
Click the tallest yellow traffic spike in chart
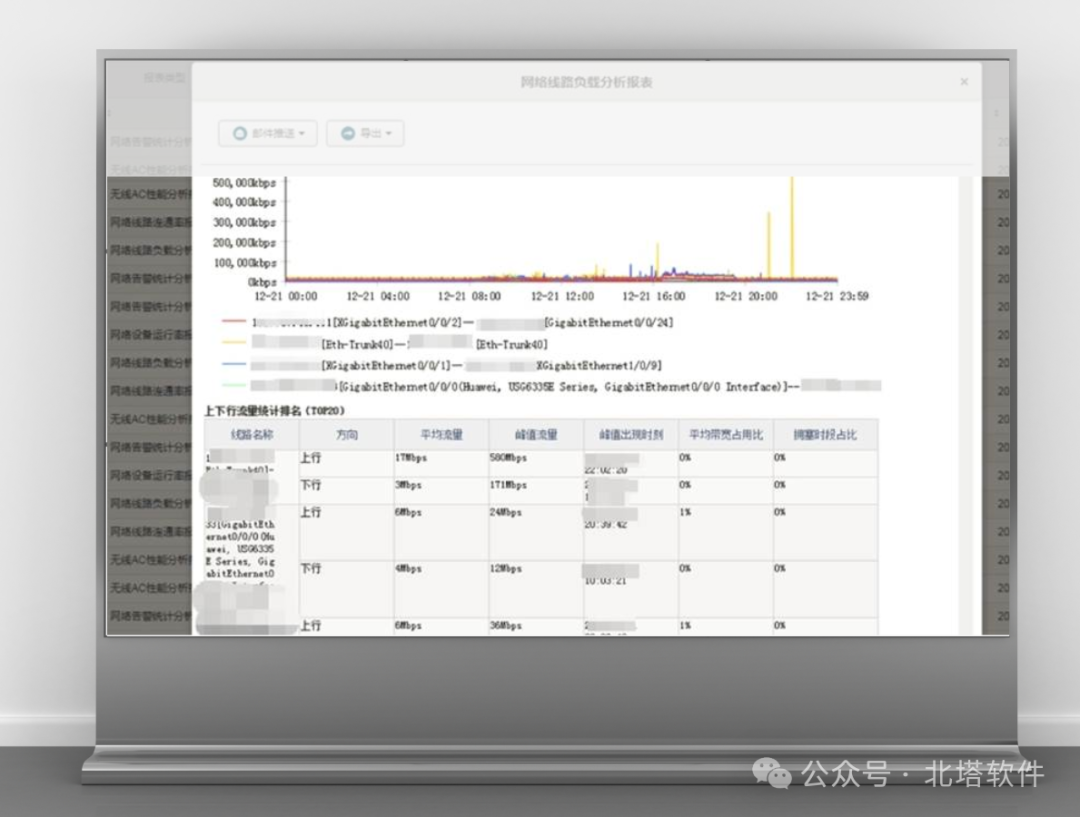[x=792, y=227]
